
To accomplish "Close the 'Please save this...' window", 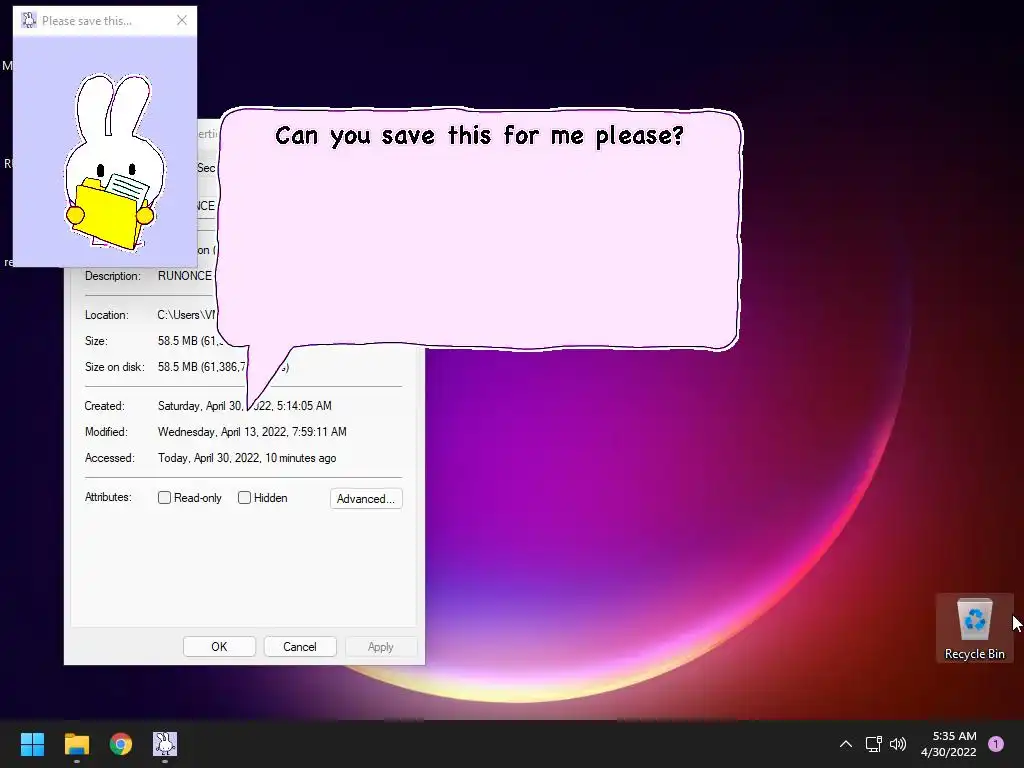I will pos(182,20).
